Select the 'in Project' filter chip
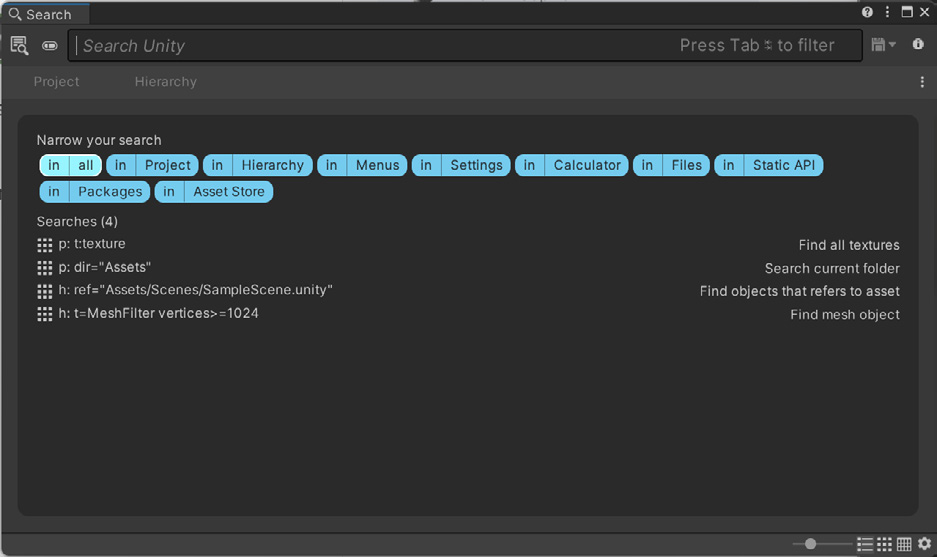Screen dimensions: 937x557 pyautogui.click(x=152, y=165)
